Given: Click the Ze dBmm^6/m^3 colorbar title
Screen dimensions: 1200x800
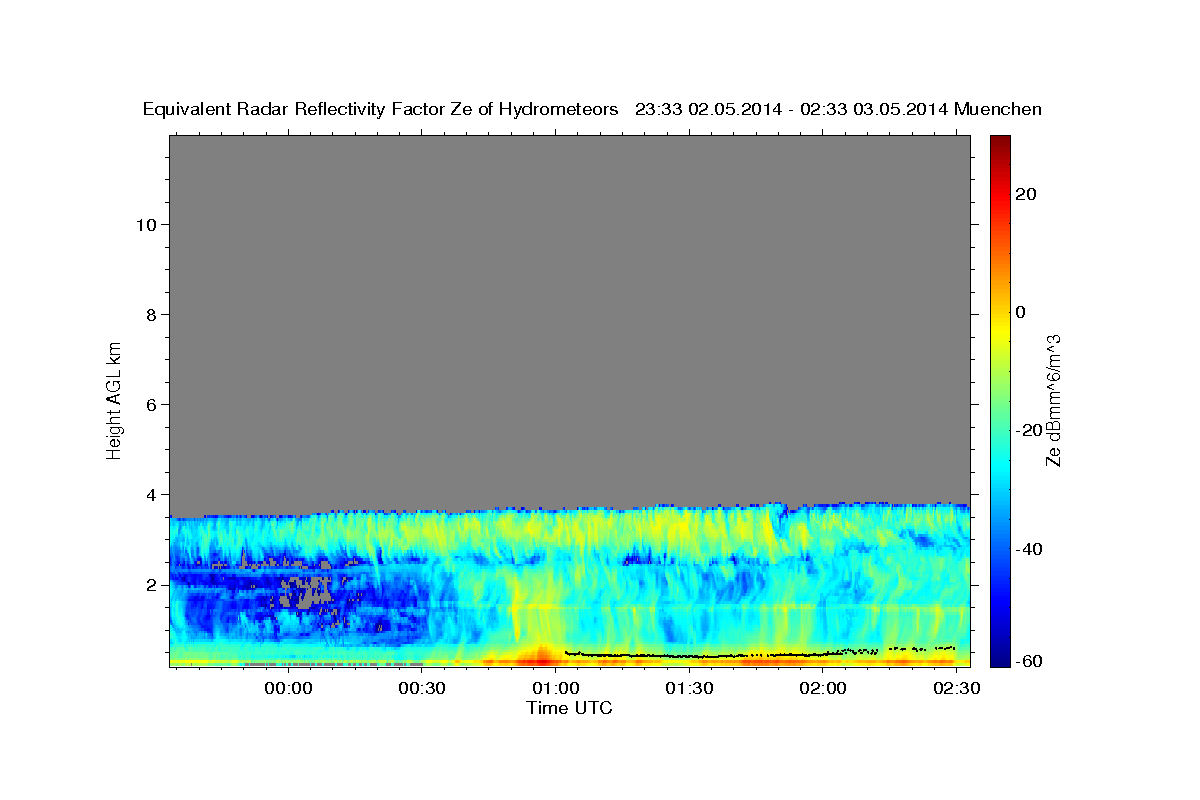Looking at the screenshot, I should pyautogui.click(x=1054, y=400).
